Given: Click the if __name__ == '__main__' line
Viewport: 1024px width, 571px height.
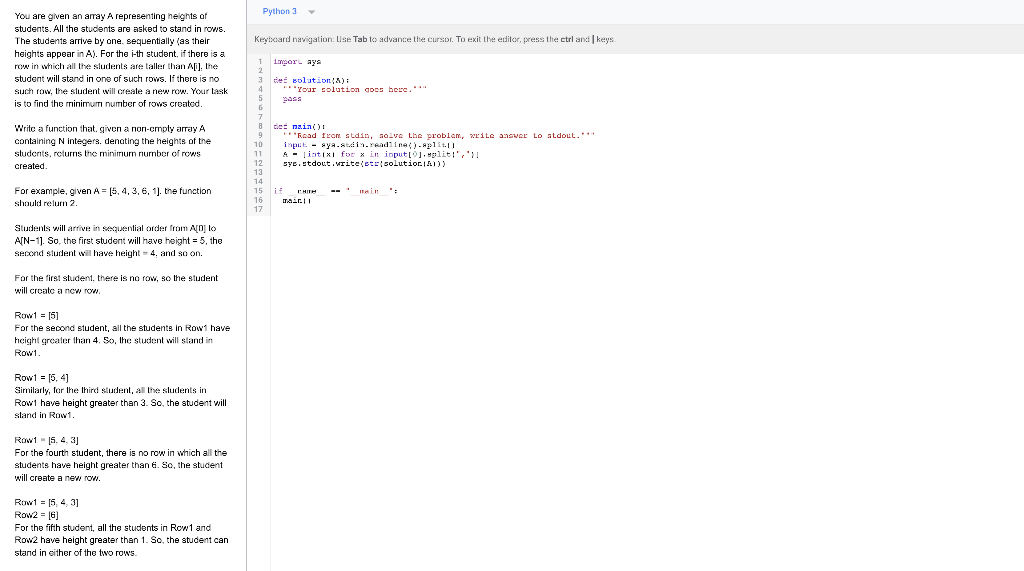Looking at the screenshot, I should coord(335,191).
